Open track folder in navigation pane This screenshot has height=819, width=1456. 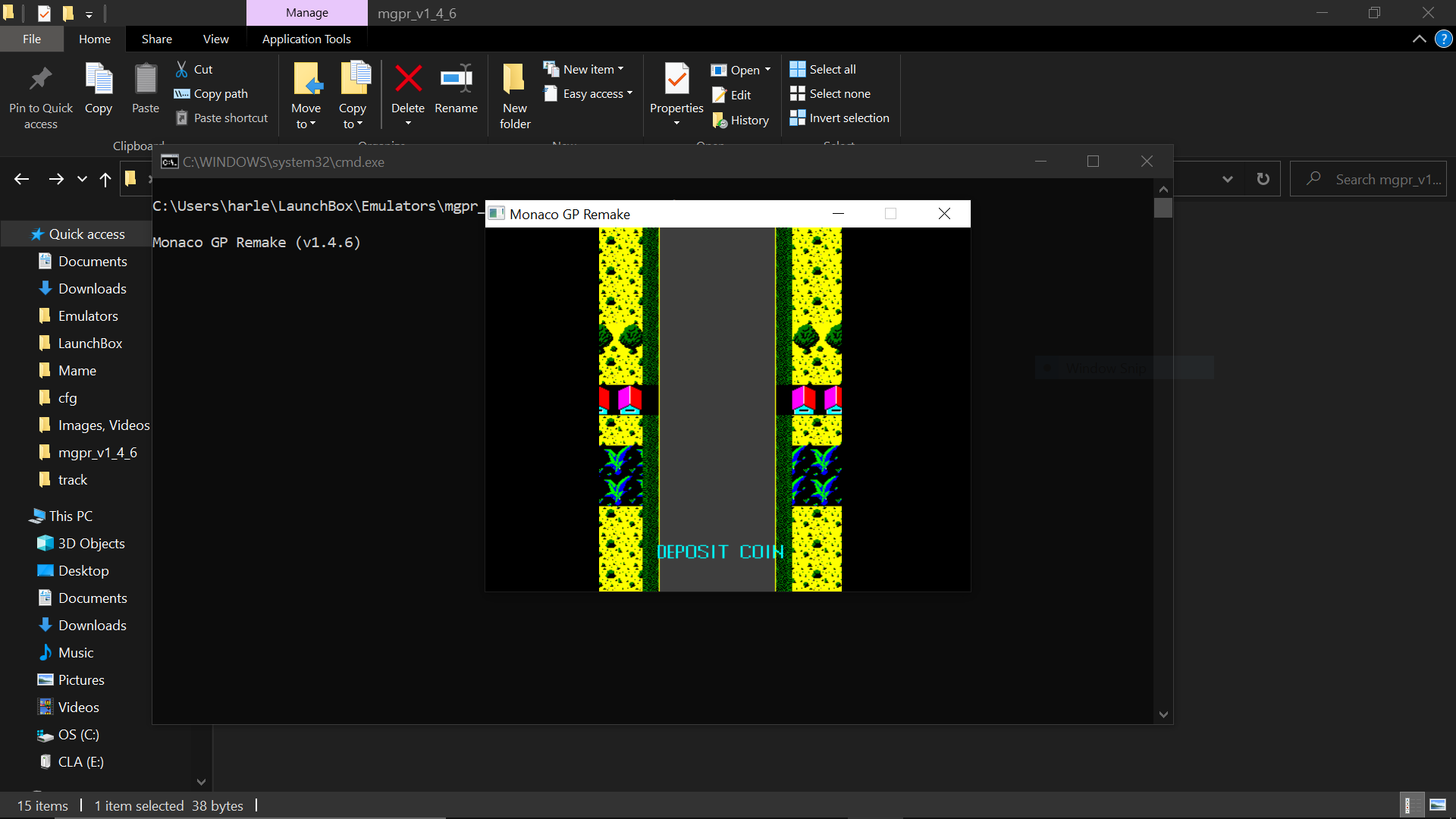click(x=73, y=479)
